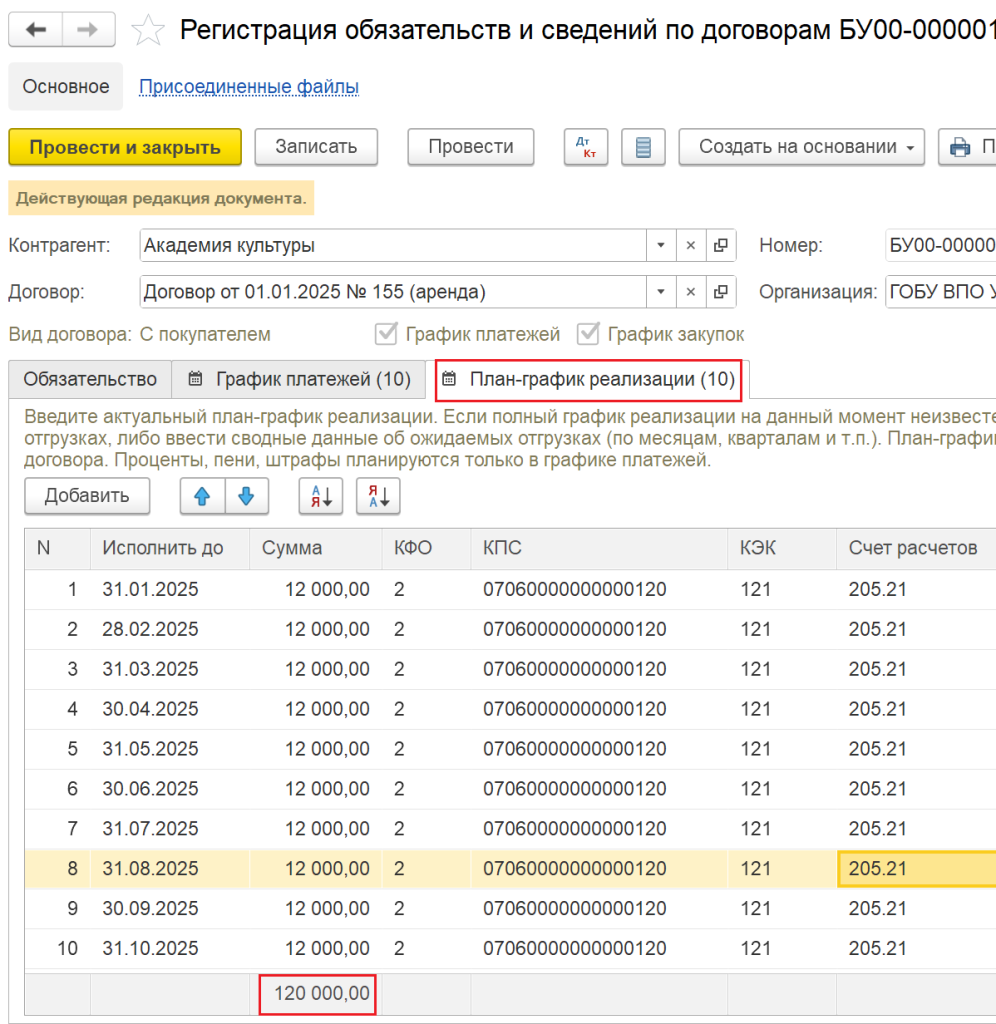Move the selected row down
This screenshot has width=996, height=1024.
click(246, 496)
